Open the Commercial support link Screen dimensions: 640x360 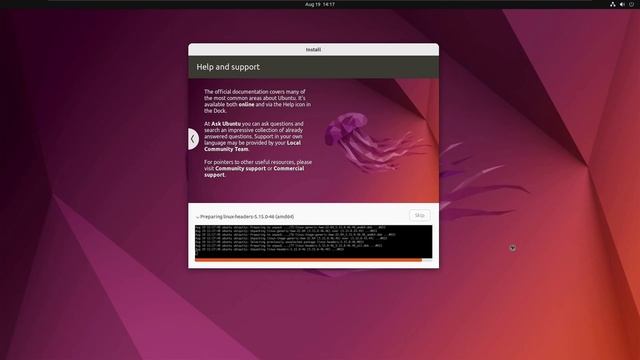[x=254, y=171]
